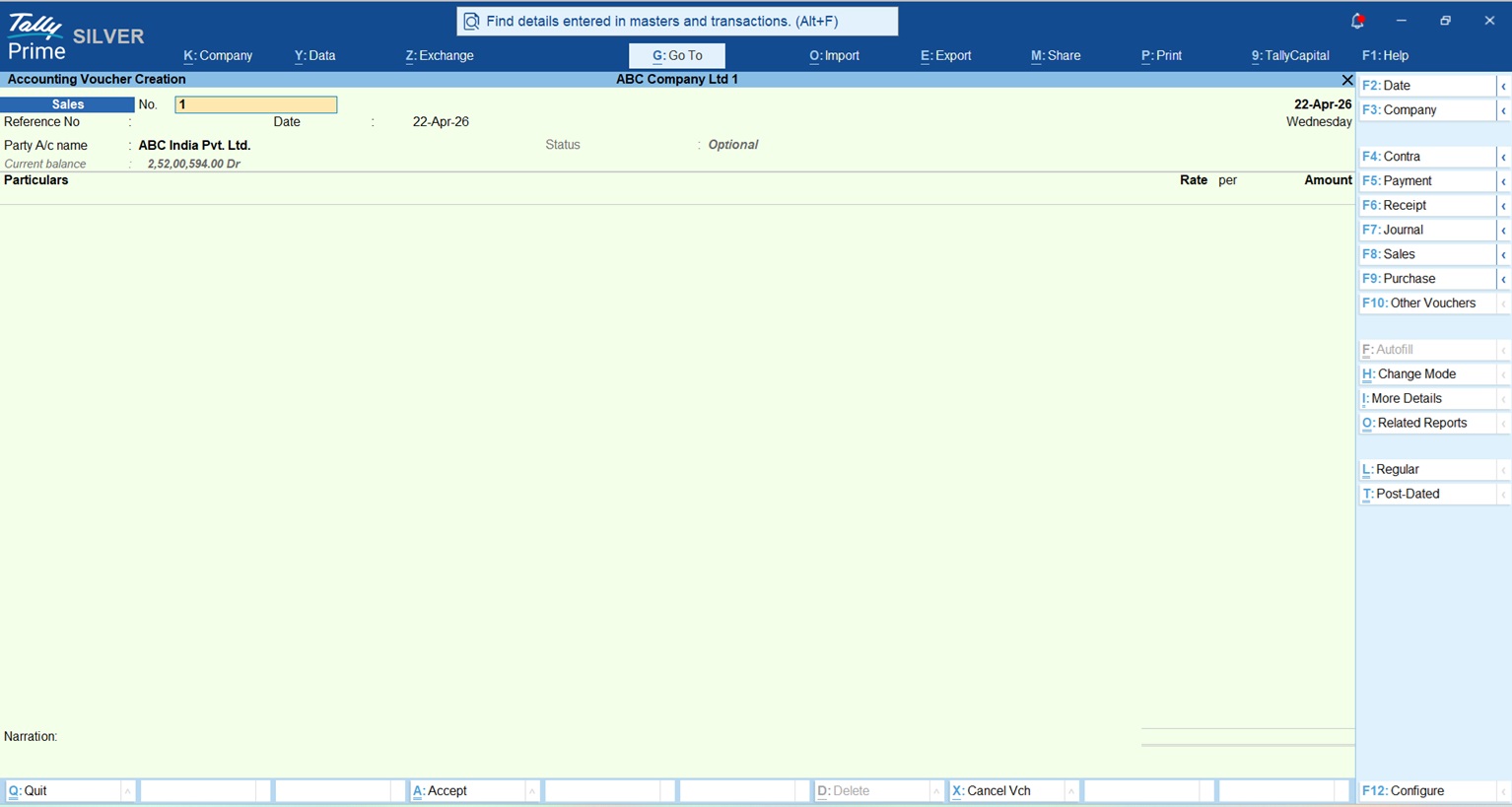Expand the arrow beside A: Accept

click(x=532, y=791)
